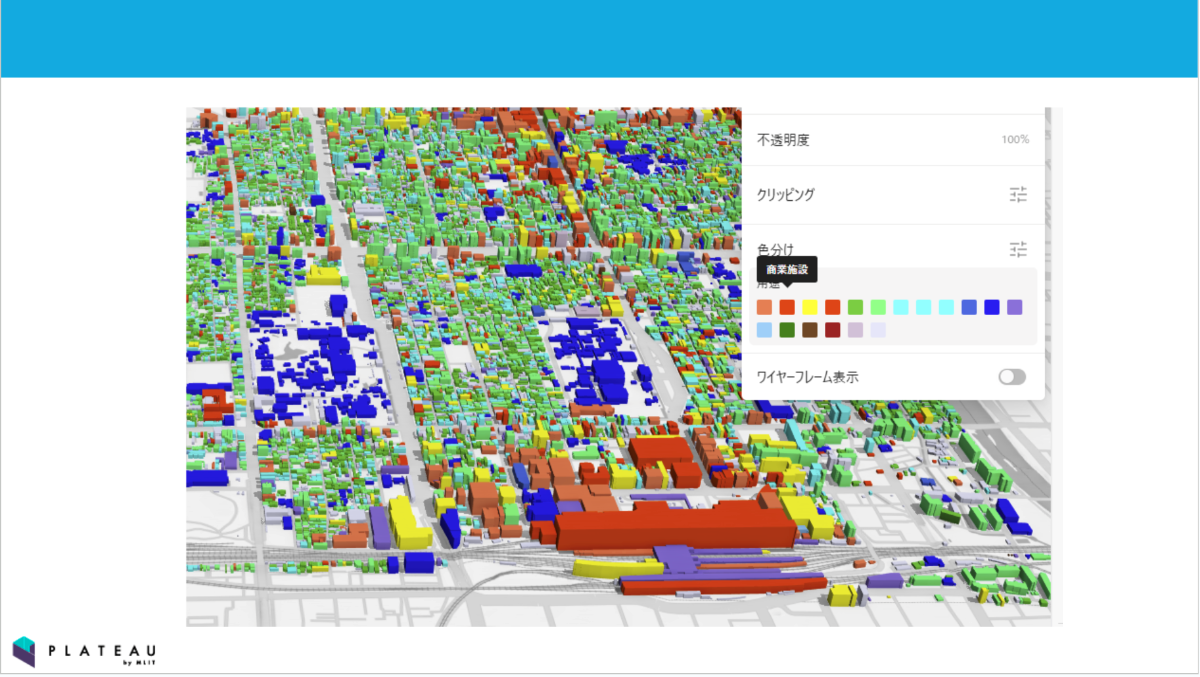Click the クリッピング label
The width and height of the screenshot is (1200, 677).
[786, 195]
